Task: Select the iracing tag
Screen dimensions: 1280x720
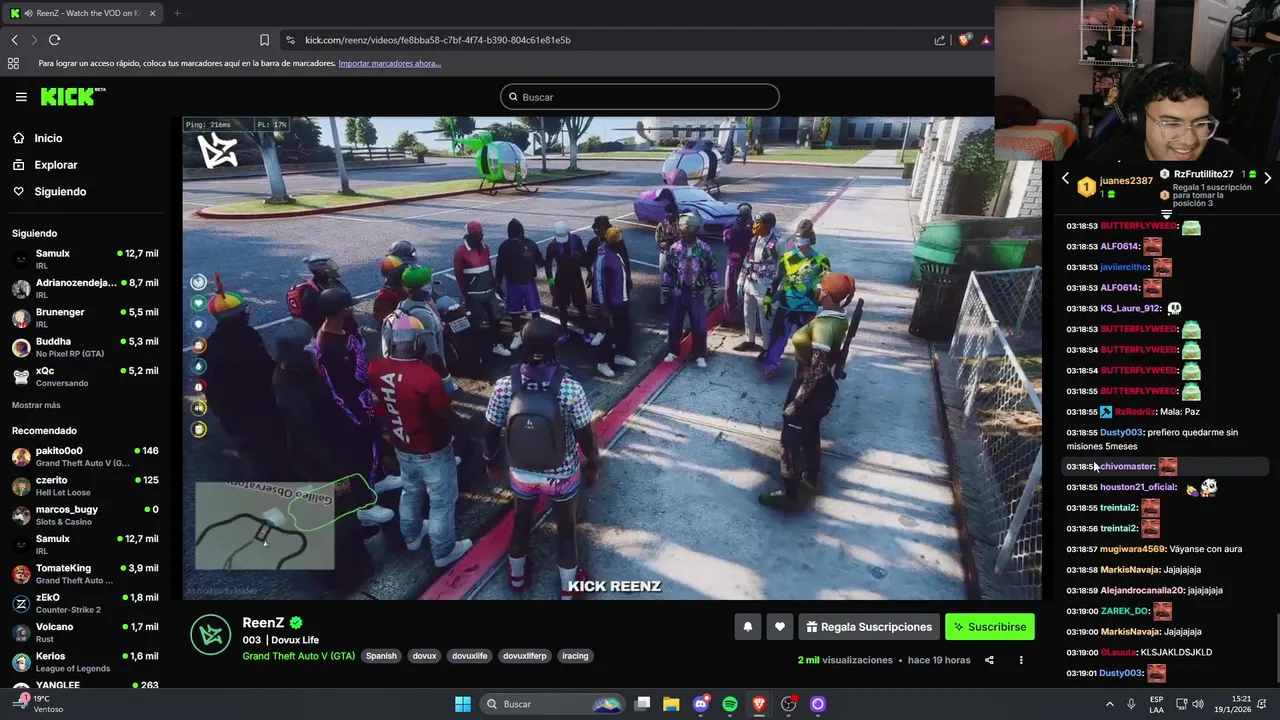Action: (x=575, y=656)
